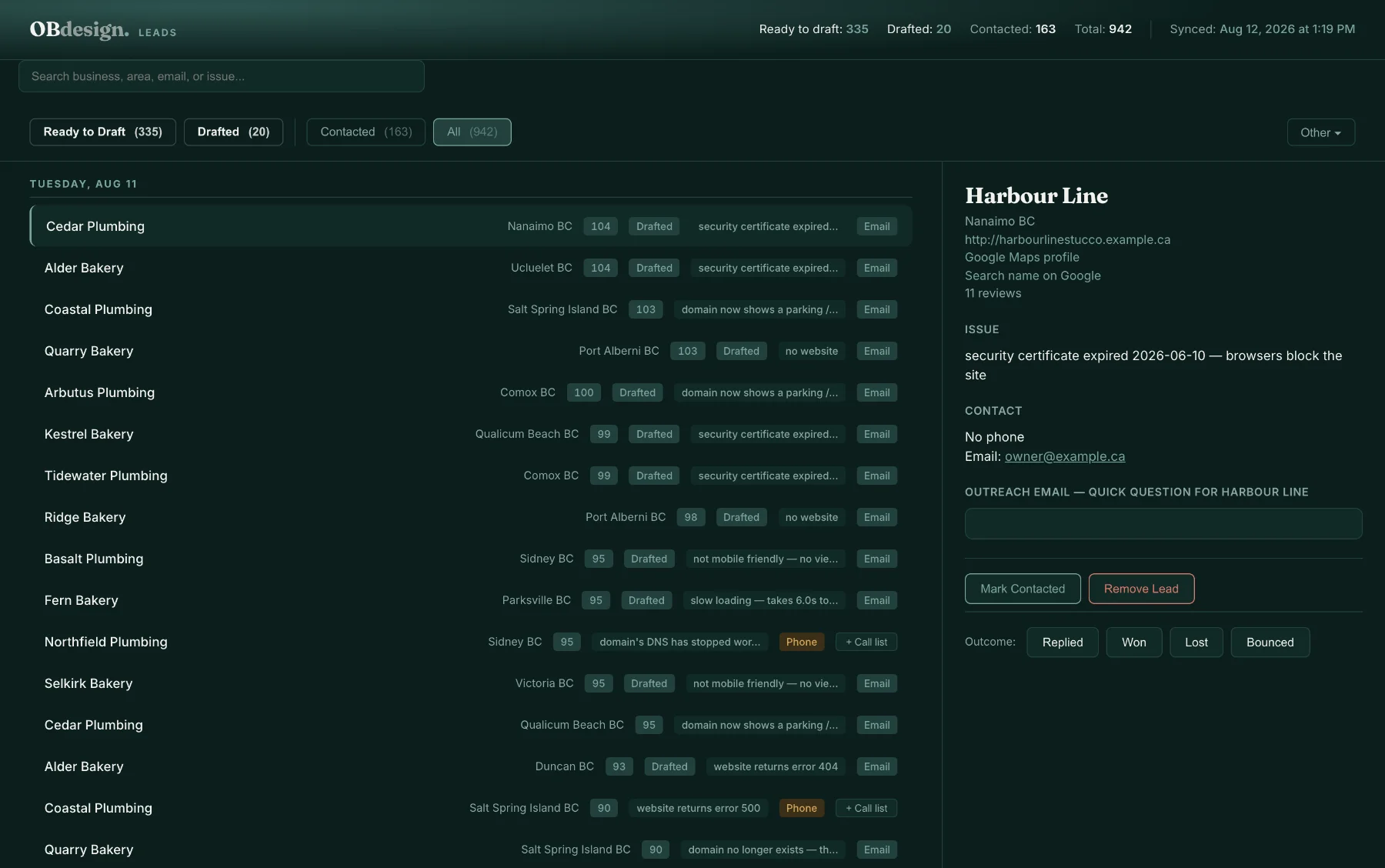Click the Remove Lead button
This screenshot has width=1385, height=868.
coord(1141,589)
